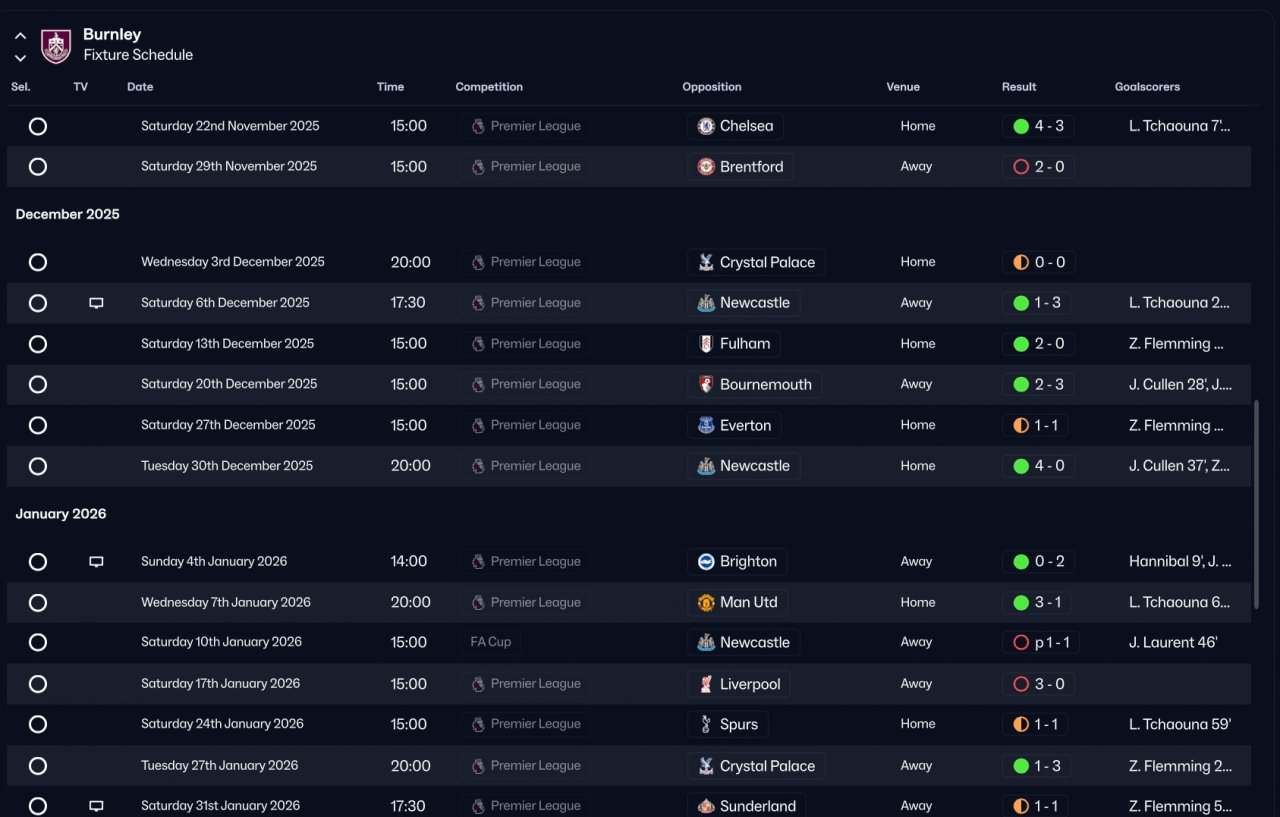This screenshot has height=817, width=1280.
Task: Open Crystal Palace from the 27th January fixture
Action: tap(756, 766)
